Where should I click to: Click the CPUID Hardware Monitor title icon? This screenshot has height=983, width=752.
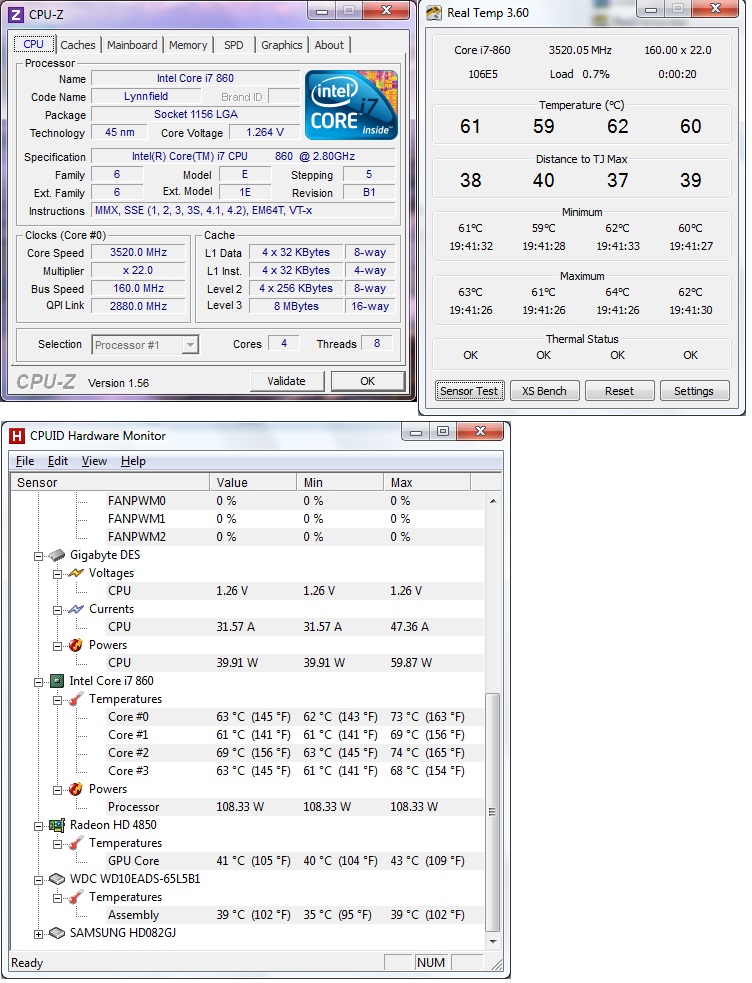pyautogui.click(x=17, y=436)
